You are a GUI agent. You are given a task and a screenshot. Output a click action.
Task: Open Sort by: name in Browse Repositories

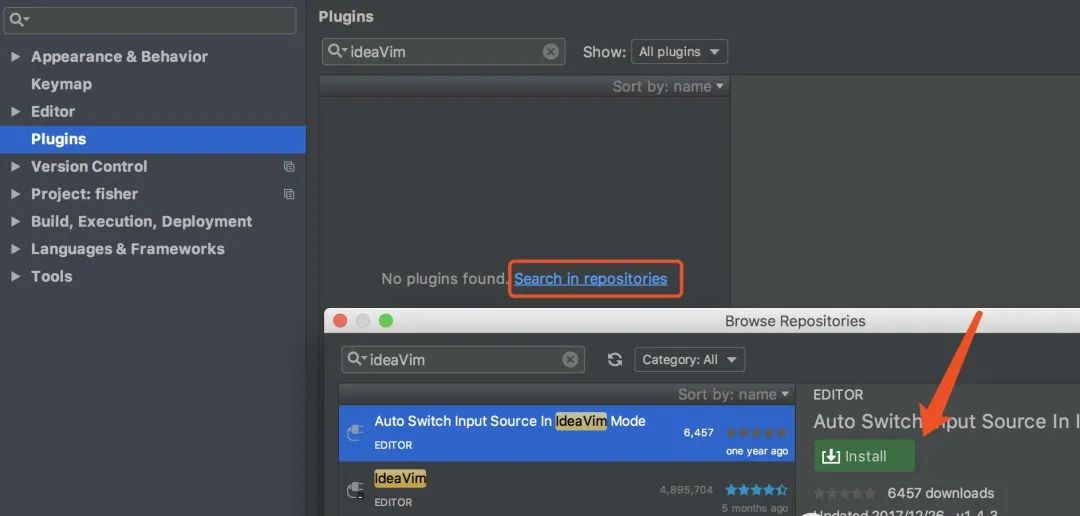point(734,394)
